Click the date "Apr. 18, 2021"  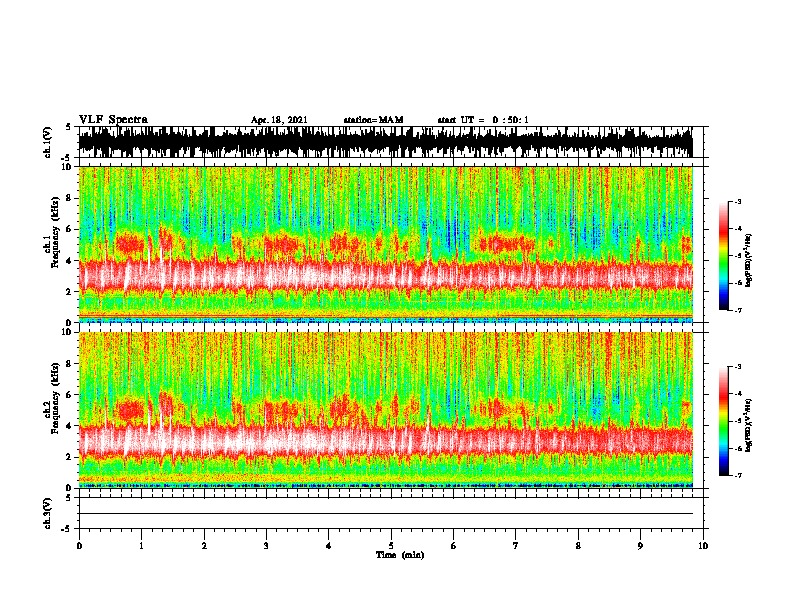click(x=279, y=120)
